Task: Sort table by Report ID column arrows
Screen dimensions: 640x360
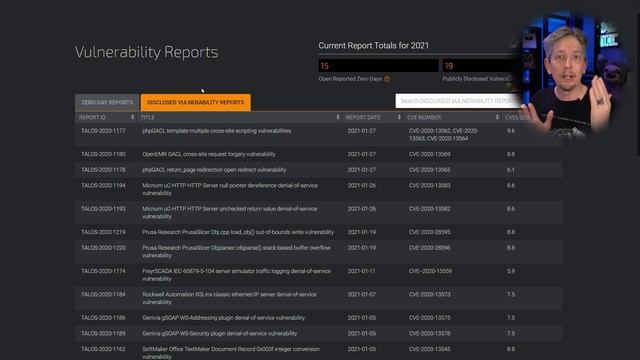Action: click(x=132, y=118)
